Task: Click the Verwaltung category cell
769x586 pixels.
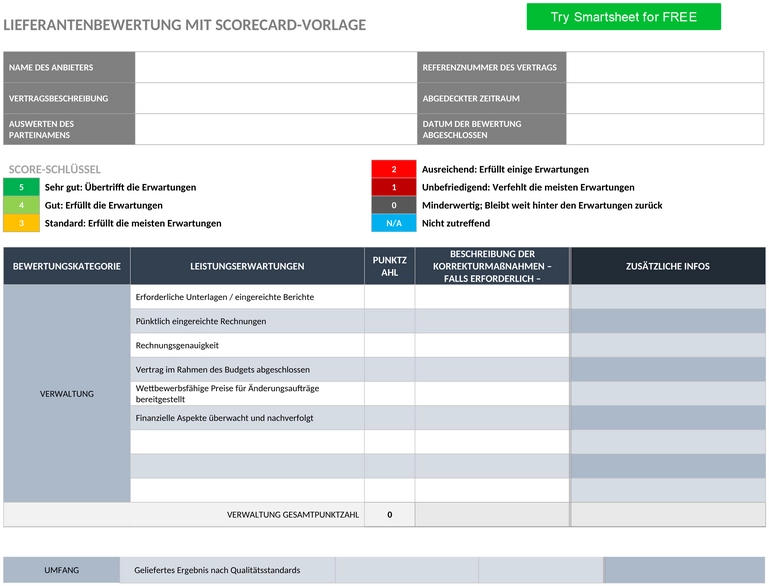Action: (x=67, y=394)
